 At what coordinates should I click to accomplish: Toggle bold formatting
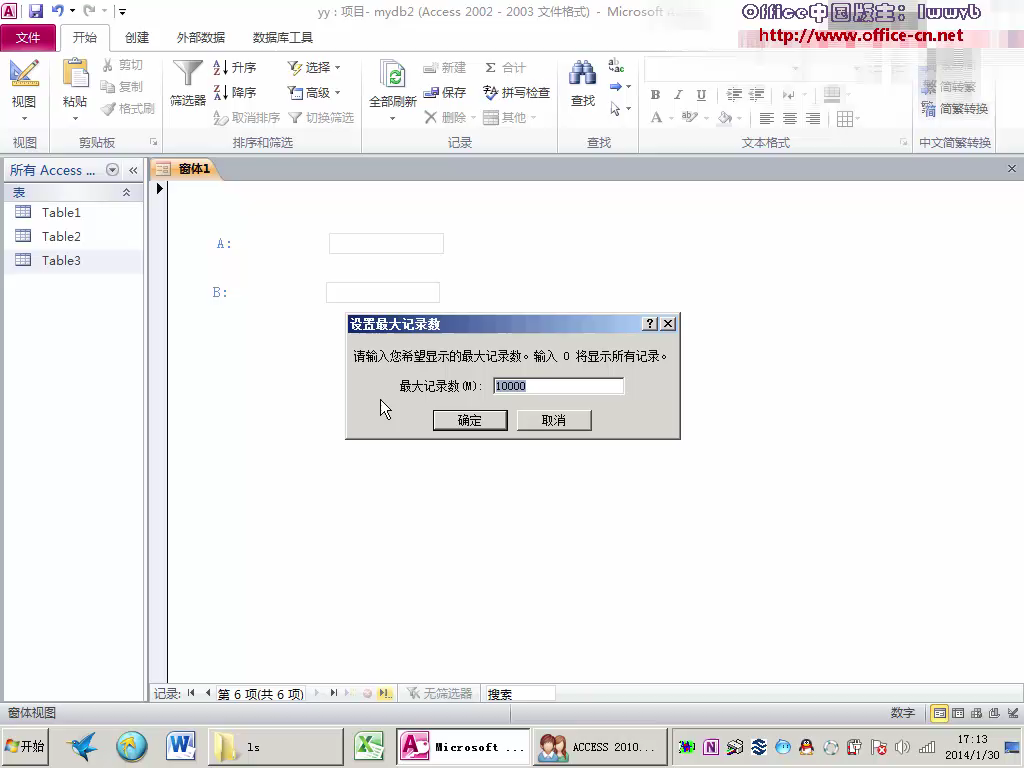pos(655,95)
